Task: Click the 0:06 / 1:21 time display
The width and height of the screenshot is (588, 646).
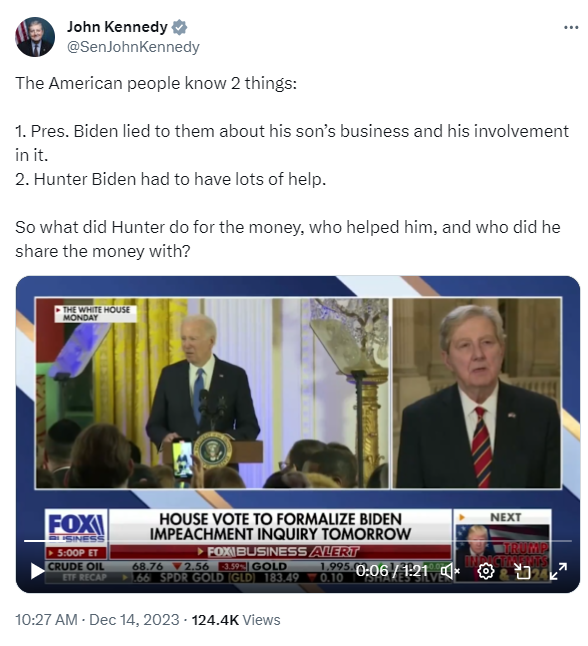Action: (391, 571)
